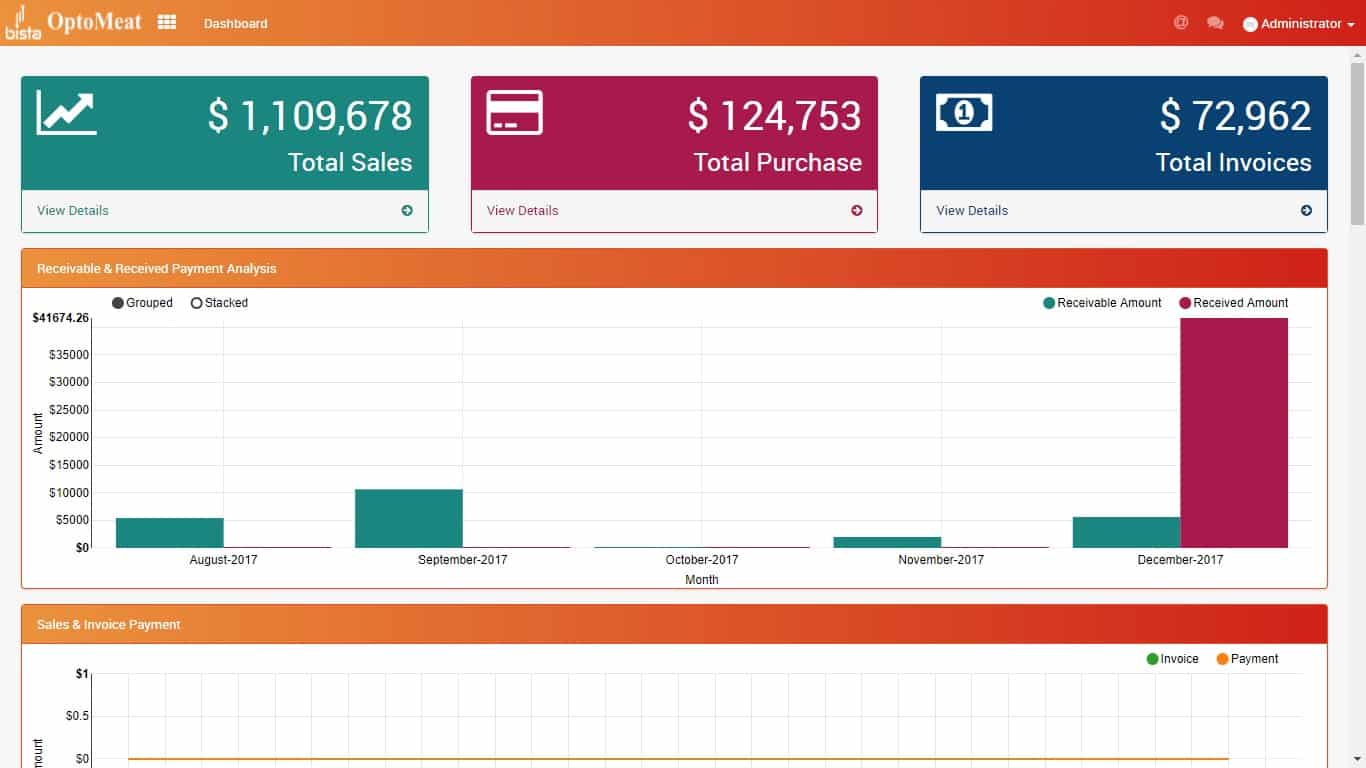
Task: Open View Details under Total Invoices
Action: click(972, 211)
